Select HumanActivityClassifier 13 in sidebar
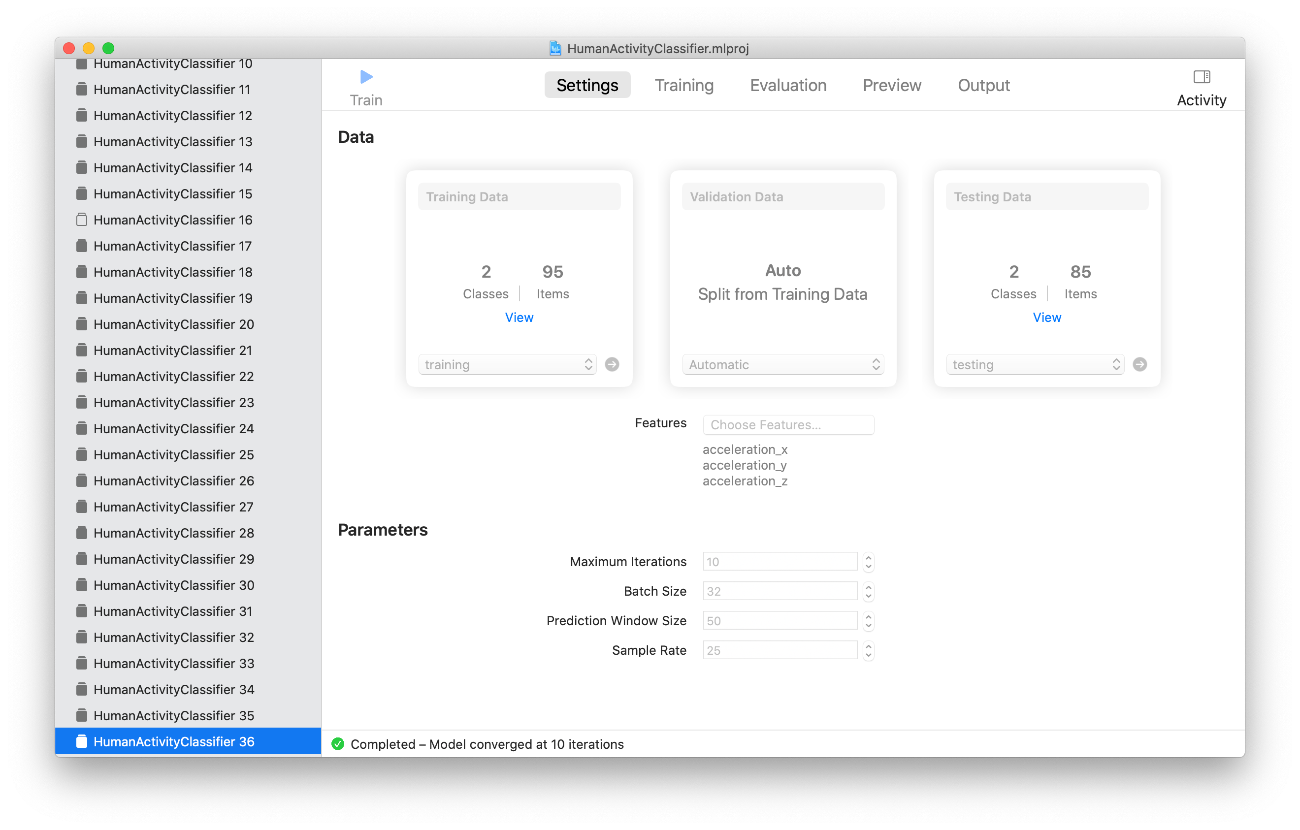The height and width of the screenshot is (830, 1300). 188,142
